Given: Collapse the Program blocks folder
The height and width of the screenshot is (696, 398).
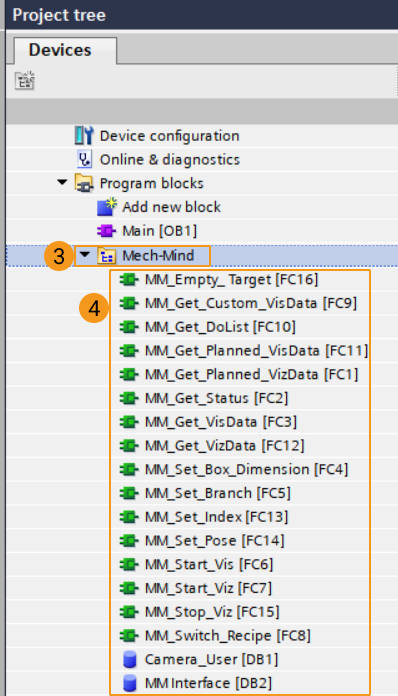Looking at the screenshot, I should tap(63, 182).
